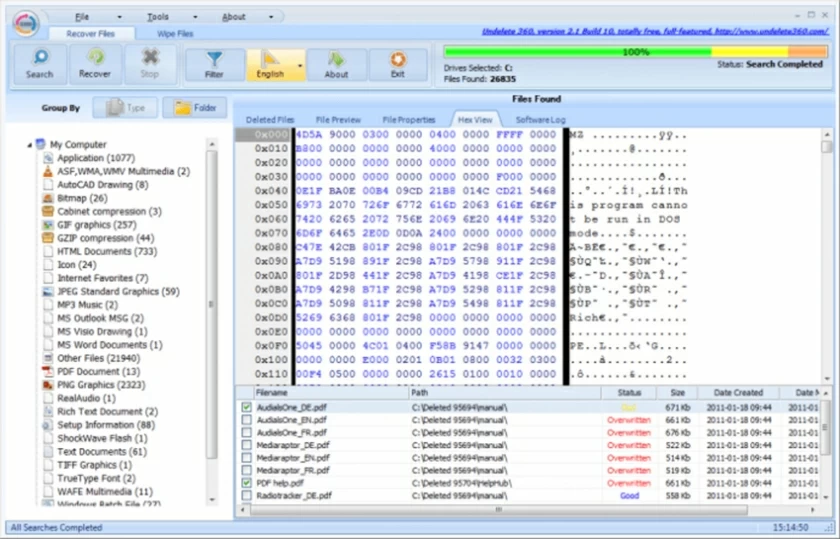Select Cabinet compression (3) category icon
Viewport: 840px width, 539px height.
tap(48, 212)
